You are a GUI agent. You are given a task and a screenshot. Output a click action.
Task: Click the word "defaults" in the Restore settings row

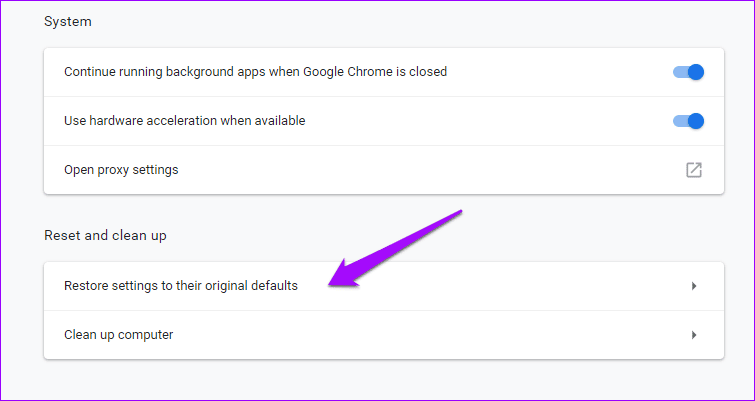[x=273, y=286]
